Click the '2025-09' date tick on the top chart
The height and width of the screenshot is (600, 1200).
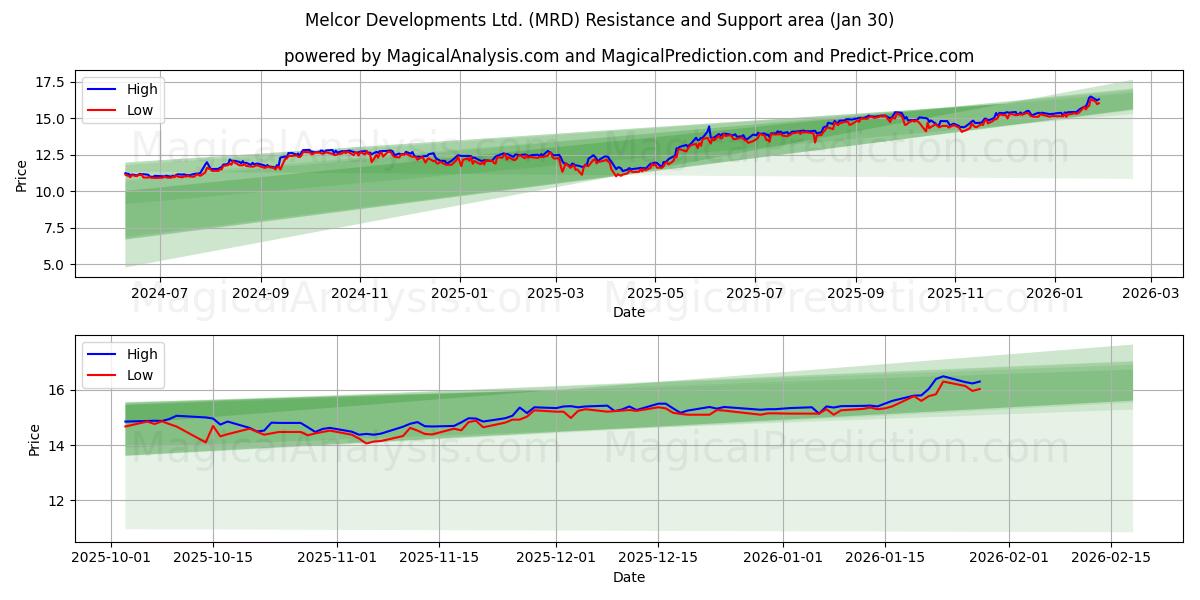[x=856, y=295]
